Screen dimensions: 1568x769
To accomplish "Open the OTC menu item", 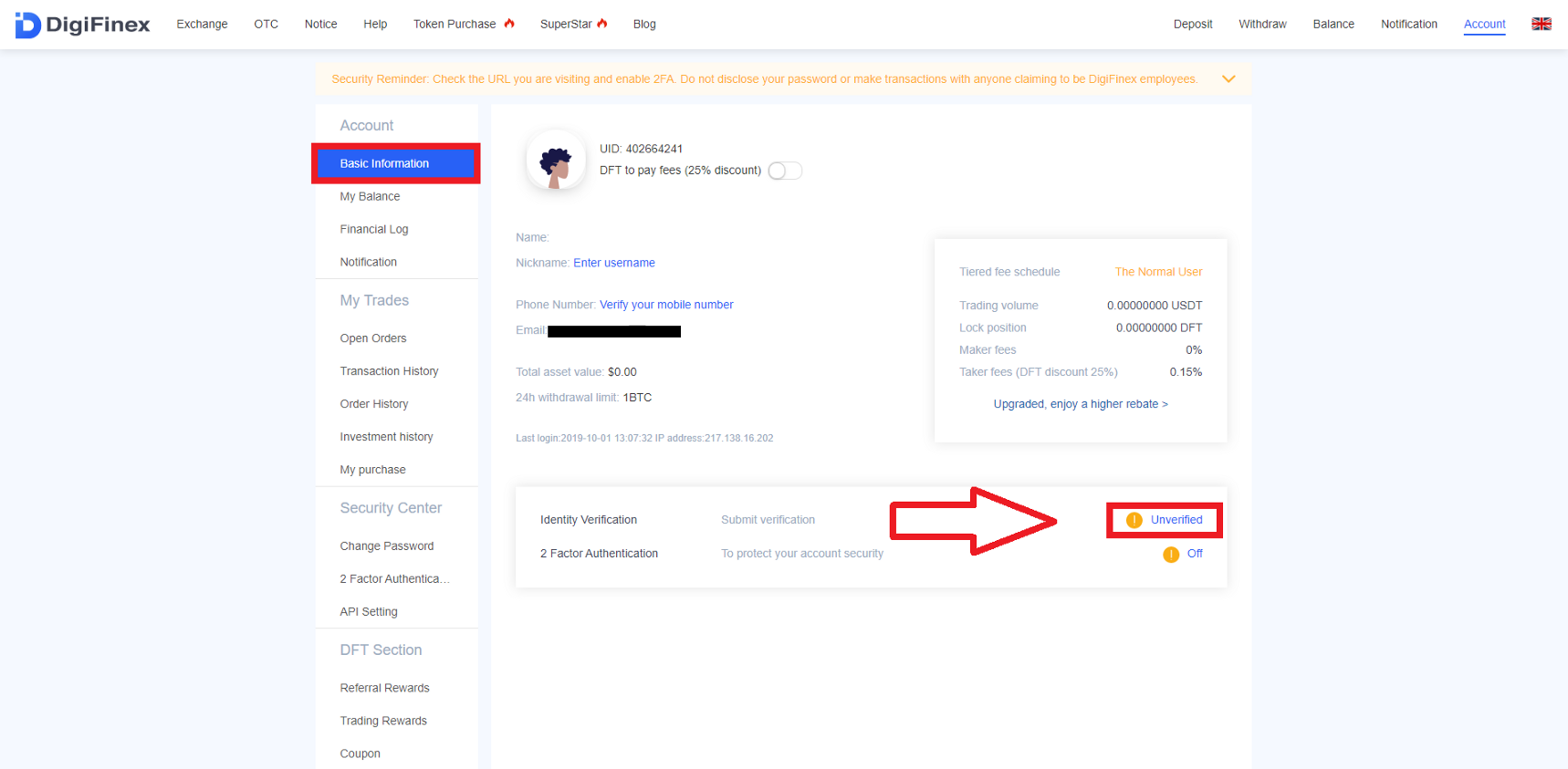I will (266, 24).
